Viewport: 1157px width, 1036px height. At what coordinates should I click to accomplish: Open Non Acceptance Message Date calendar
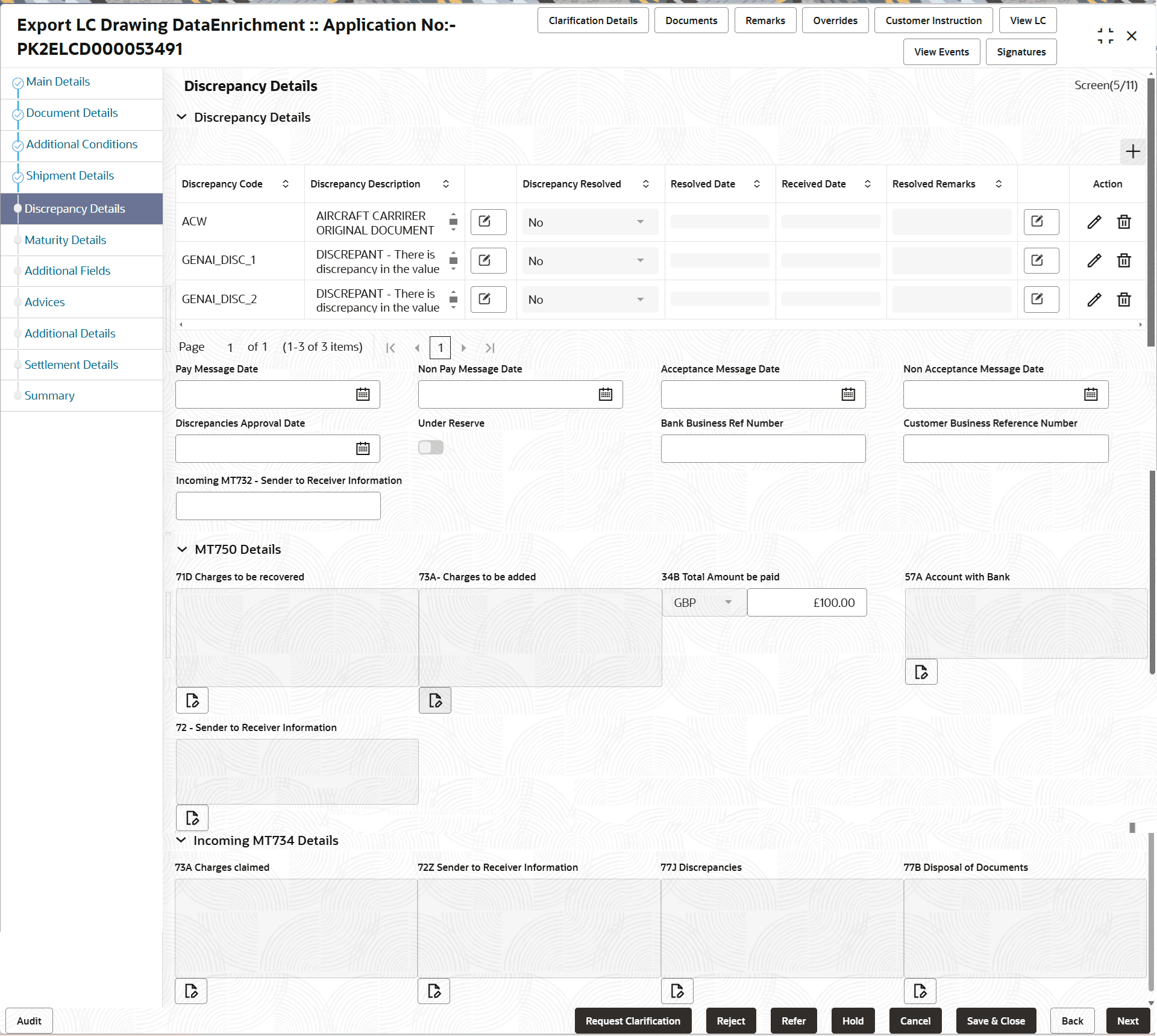pyautogui.click(x=1090, y=395)
